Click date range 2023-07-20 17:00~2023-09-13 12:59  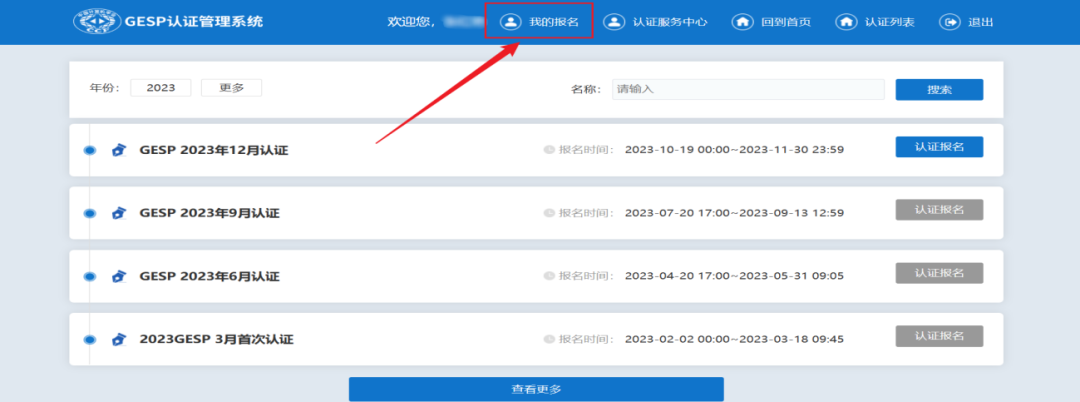[x=734, y=213]
